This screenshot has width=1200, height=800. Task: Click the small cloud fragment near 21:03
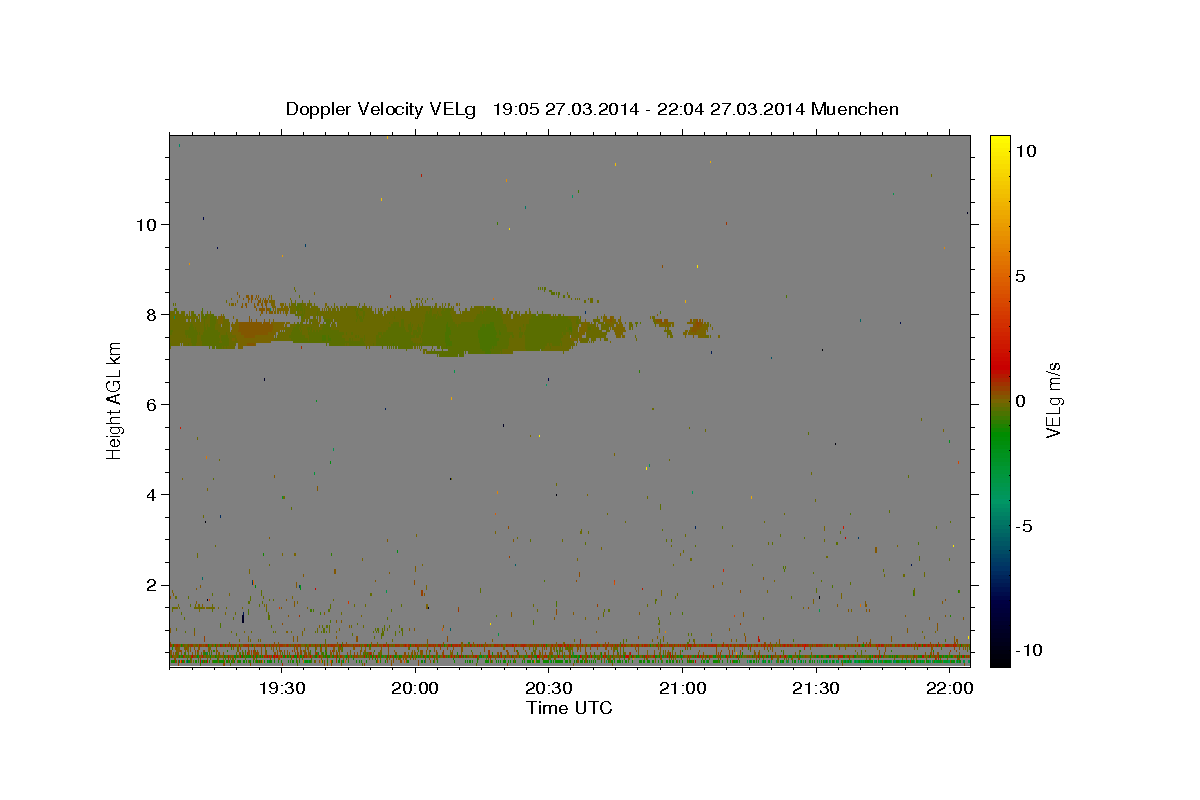pyautogui.click(x=699, y=328)
